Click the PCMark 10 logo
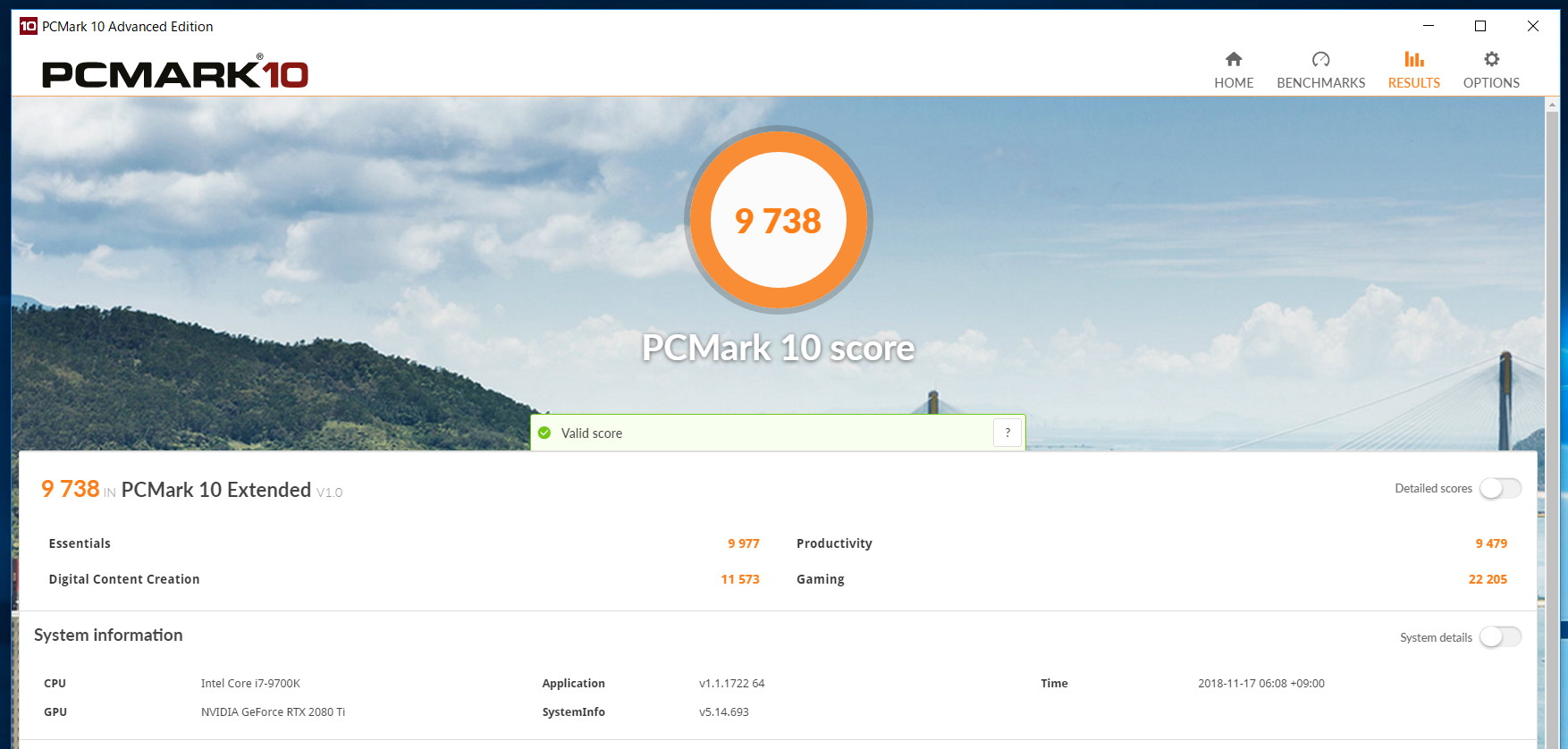Screen dimensions: 1568x749 pos(175,72)
